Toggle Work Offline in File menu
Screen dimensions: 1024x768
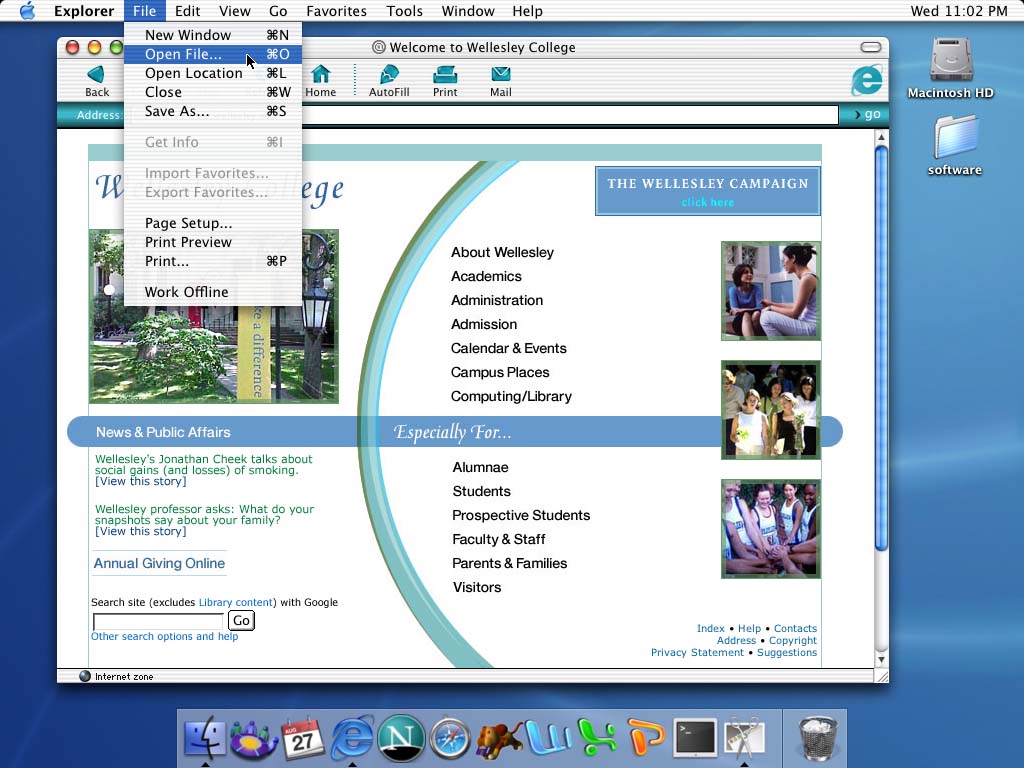pyautogui.click(x=186, y=292)
